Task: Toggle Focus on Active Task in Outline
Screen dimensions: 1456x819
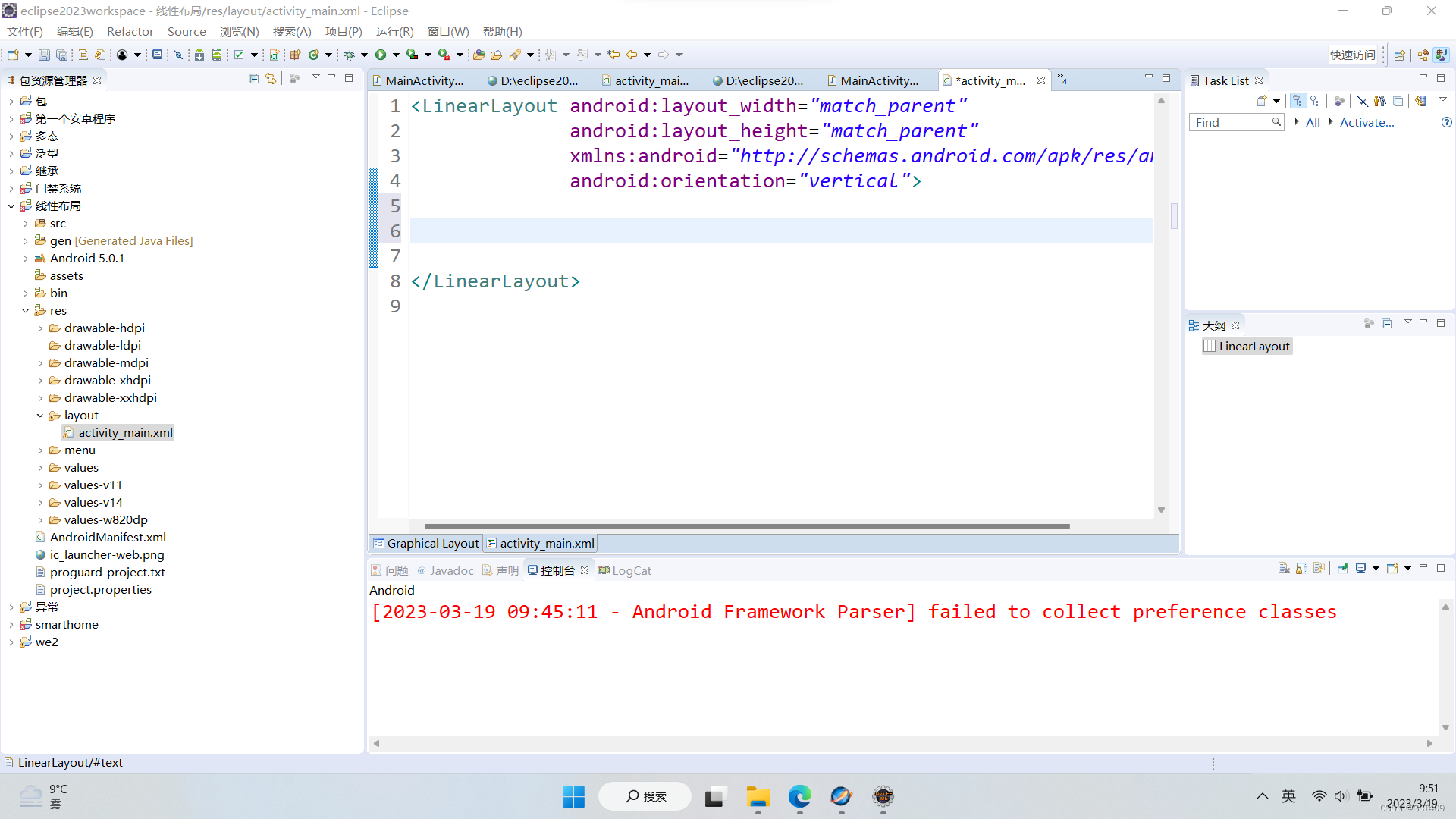Action: [1370, 324]
